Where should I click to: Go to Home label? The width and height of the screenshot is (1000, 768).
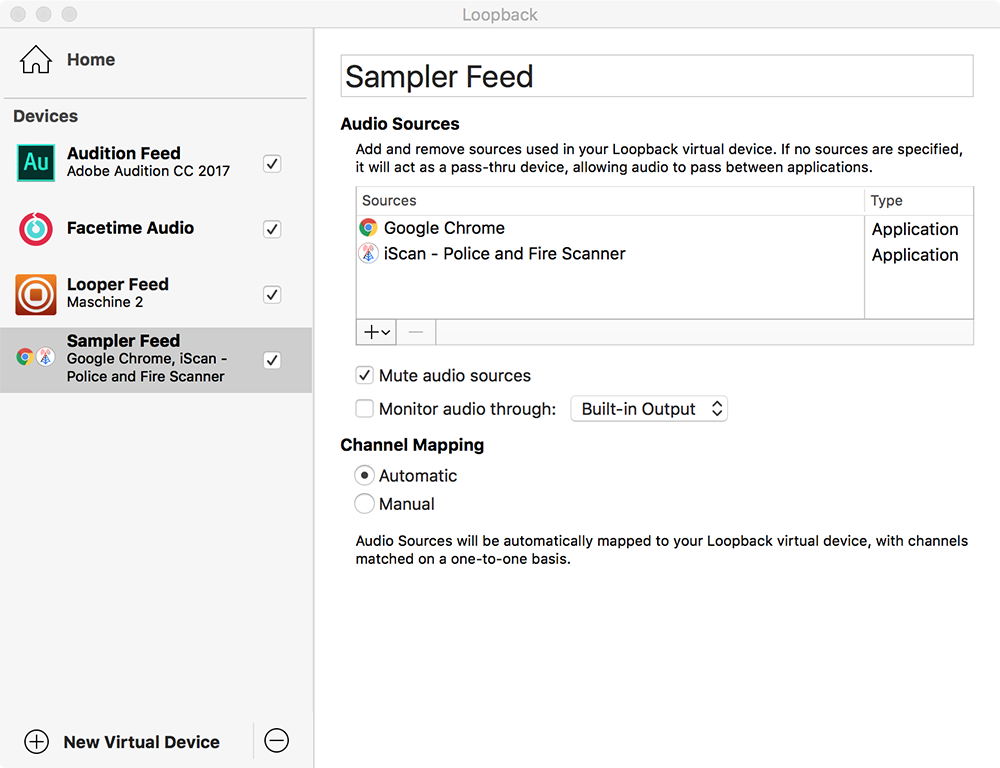91,59
